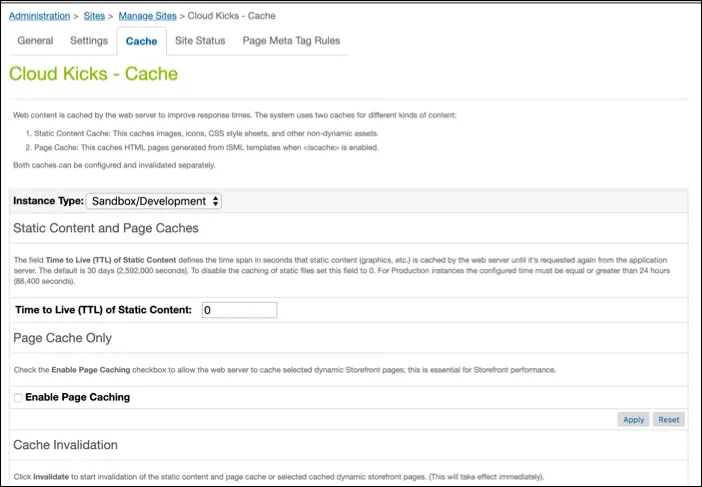
Task: Click the 'Web content is cached' intro sentence
Action: pos(235,115)
